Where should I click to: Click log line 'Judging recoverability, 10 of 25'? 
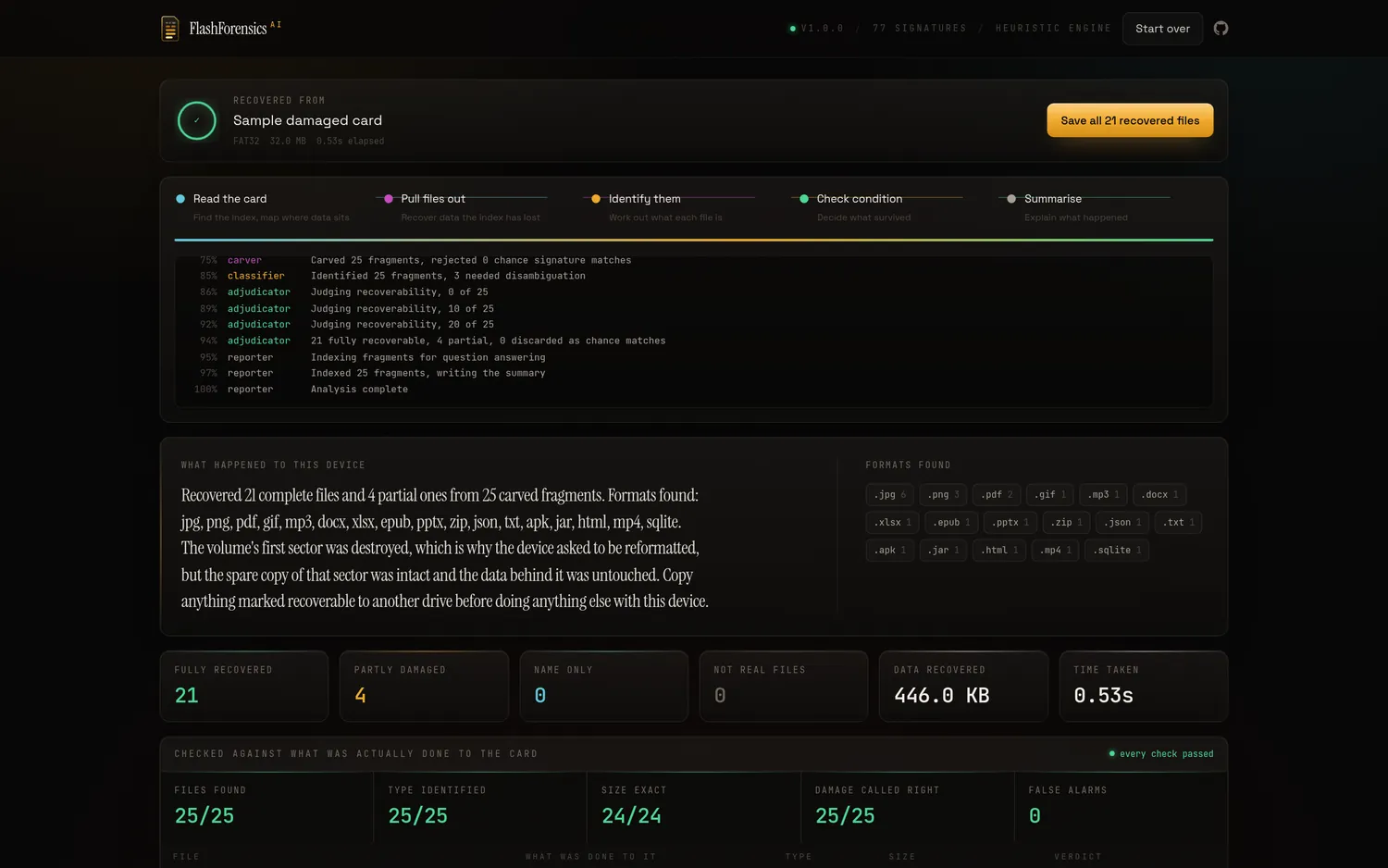tap(403, 309)
